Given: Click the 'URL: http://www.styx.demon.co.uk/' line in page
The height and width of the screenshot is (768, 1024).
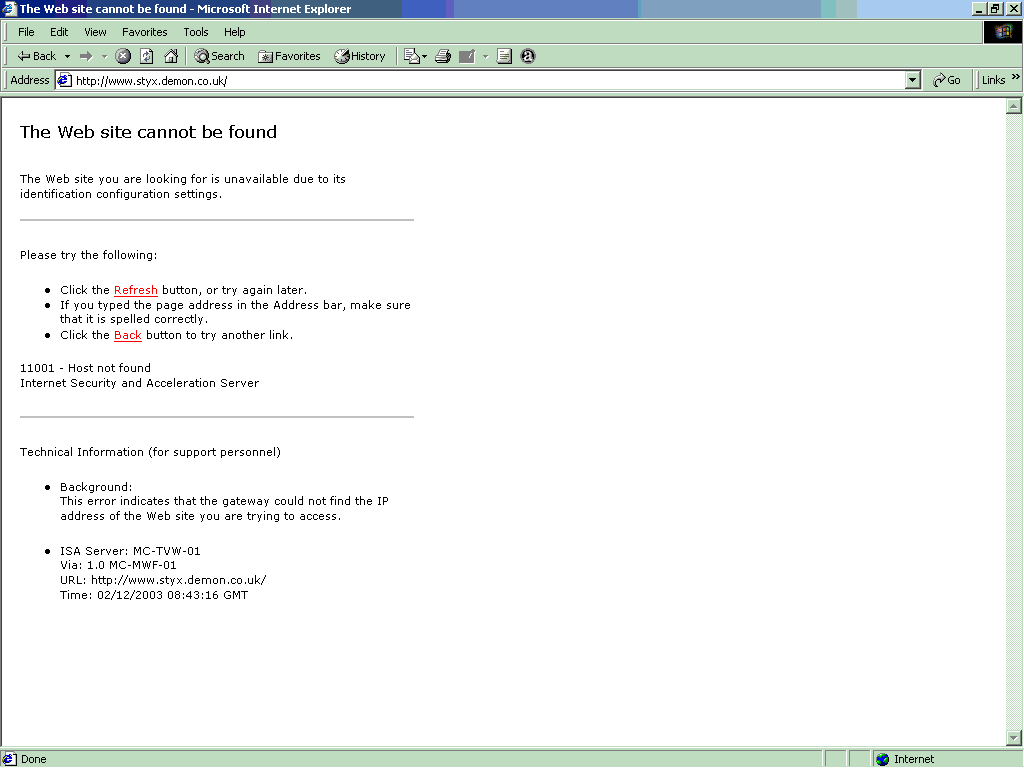Looking at the screenshot, I should (x=163, y=580).
